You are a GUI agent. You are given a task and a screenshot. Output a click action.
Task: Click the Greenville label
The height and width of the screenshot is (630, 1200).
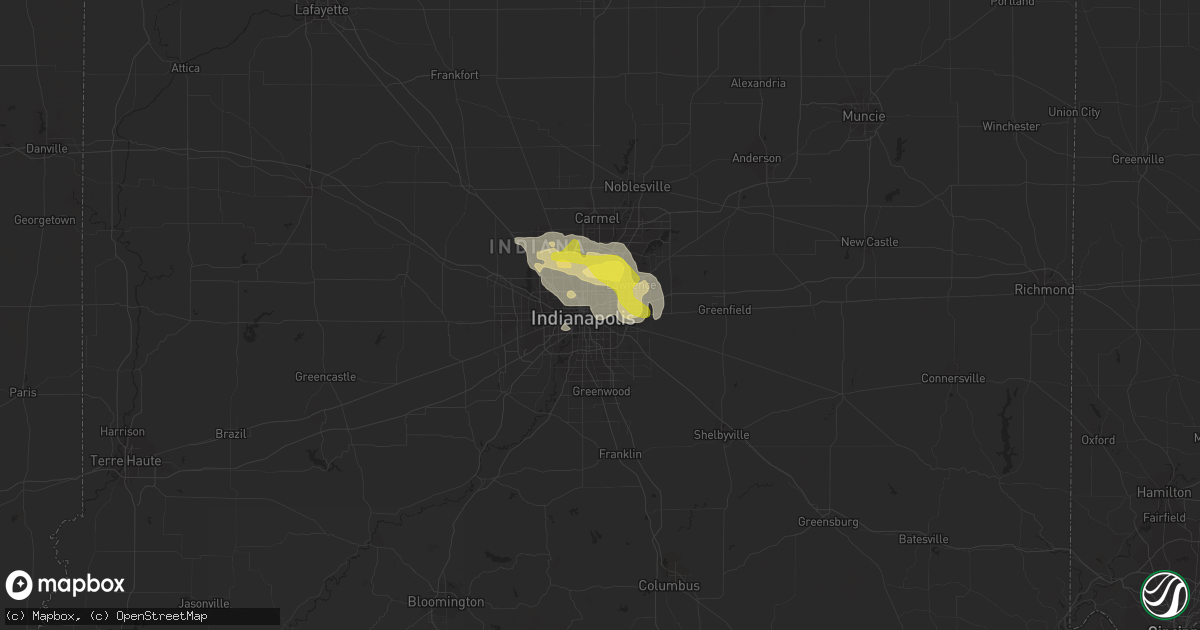click(1137, 159)
